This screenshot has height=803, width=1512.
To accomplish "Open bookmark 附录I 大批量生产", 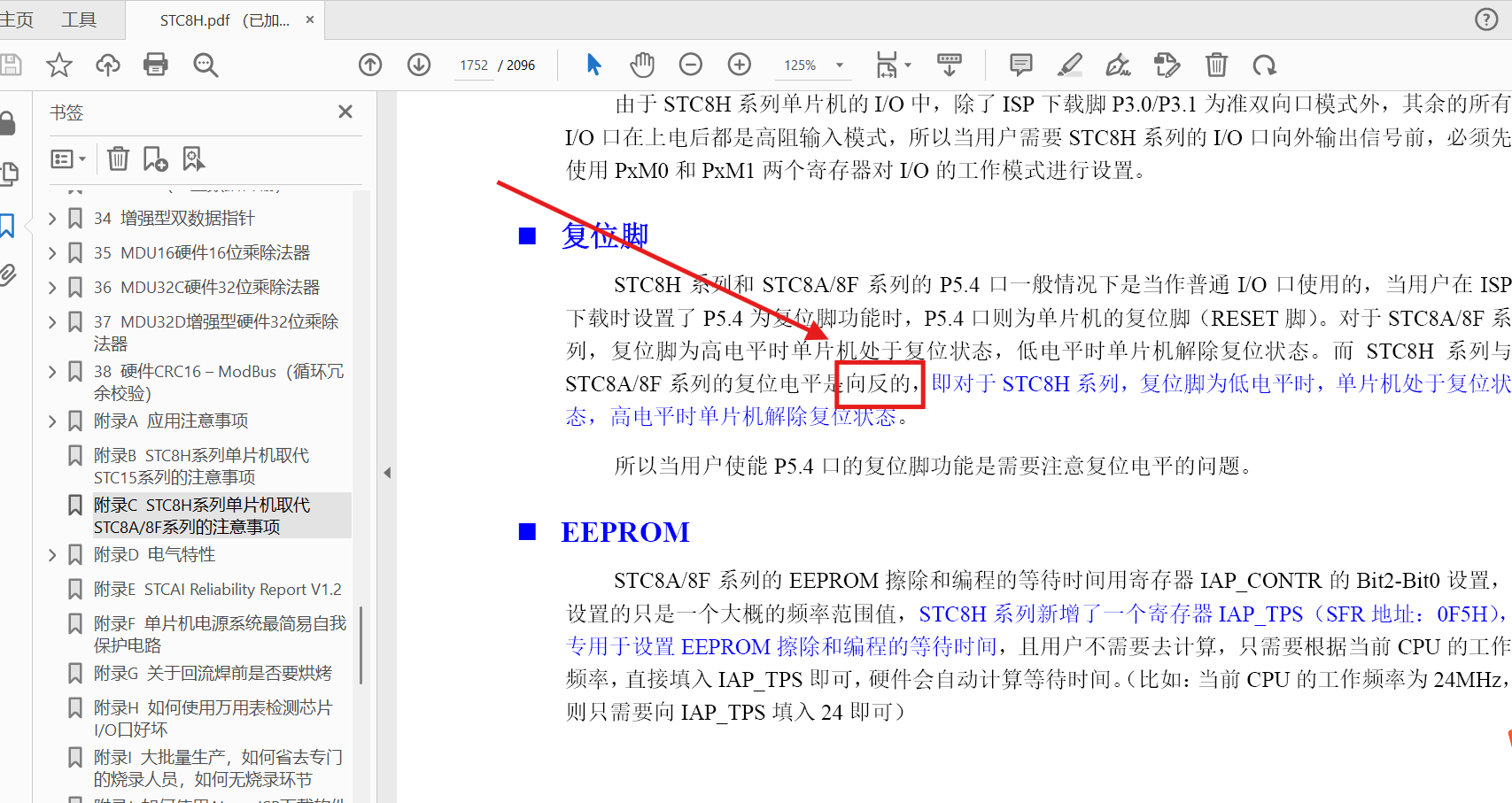I will (218, 768).
